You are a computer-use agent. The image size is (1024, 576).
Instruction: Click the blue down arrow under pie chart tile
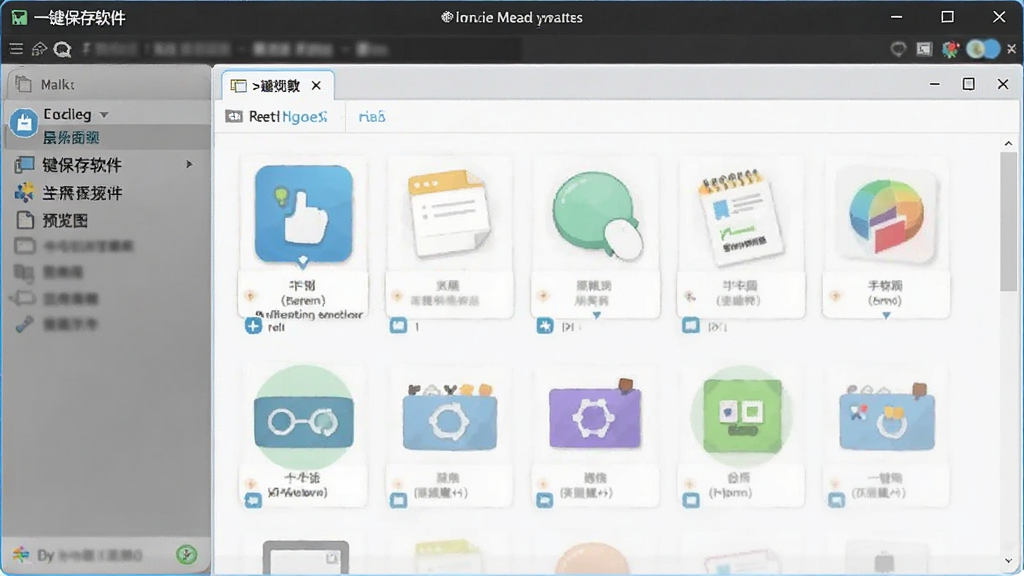[x=886, y=315]
